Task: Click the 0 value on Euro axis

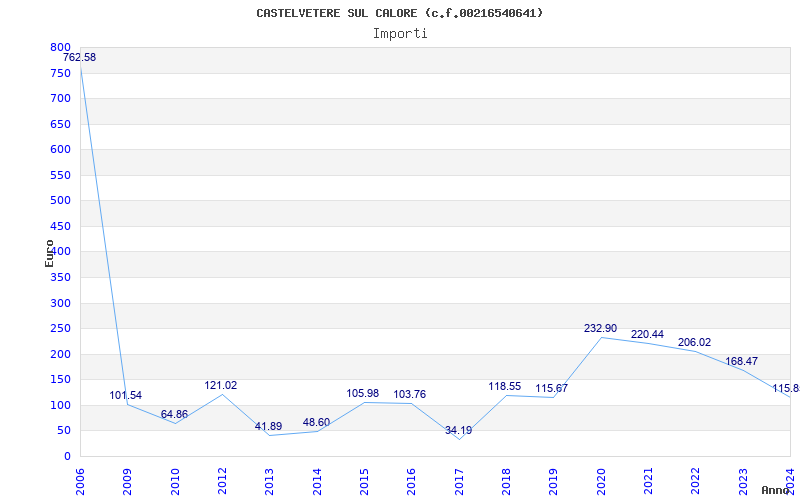Action: pyautogui.click(x=67, y=457)
